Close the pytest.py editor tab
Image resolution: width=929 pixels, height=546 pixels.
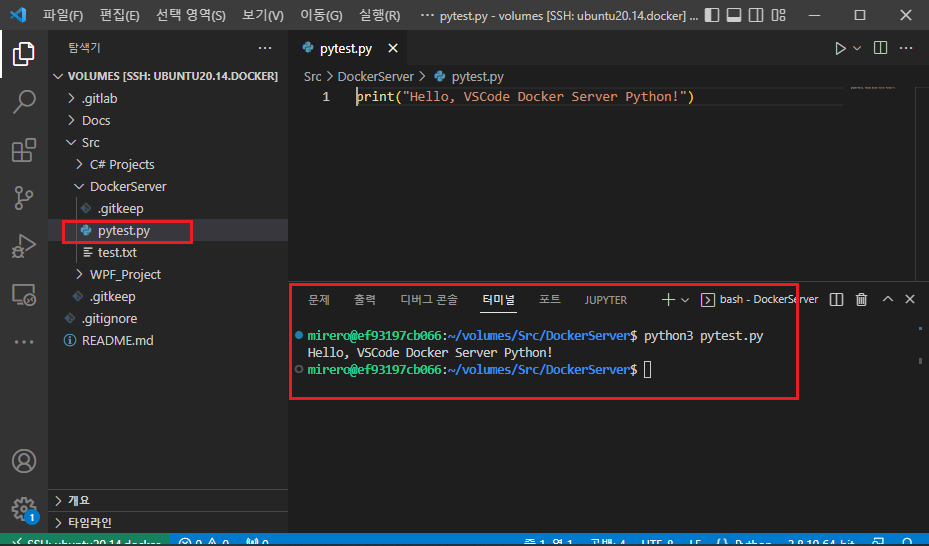pos(393,49)
